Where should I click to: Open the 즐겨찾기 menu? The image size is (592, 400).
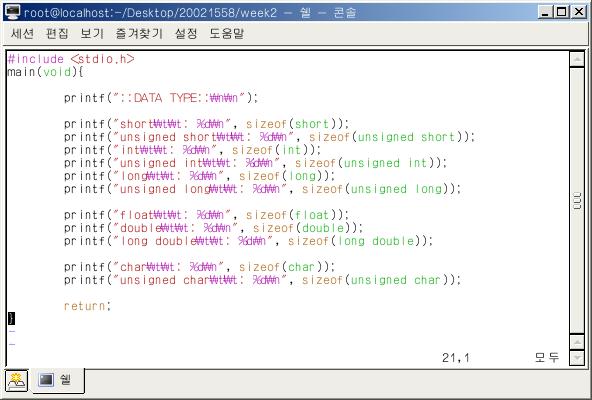139,33
